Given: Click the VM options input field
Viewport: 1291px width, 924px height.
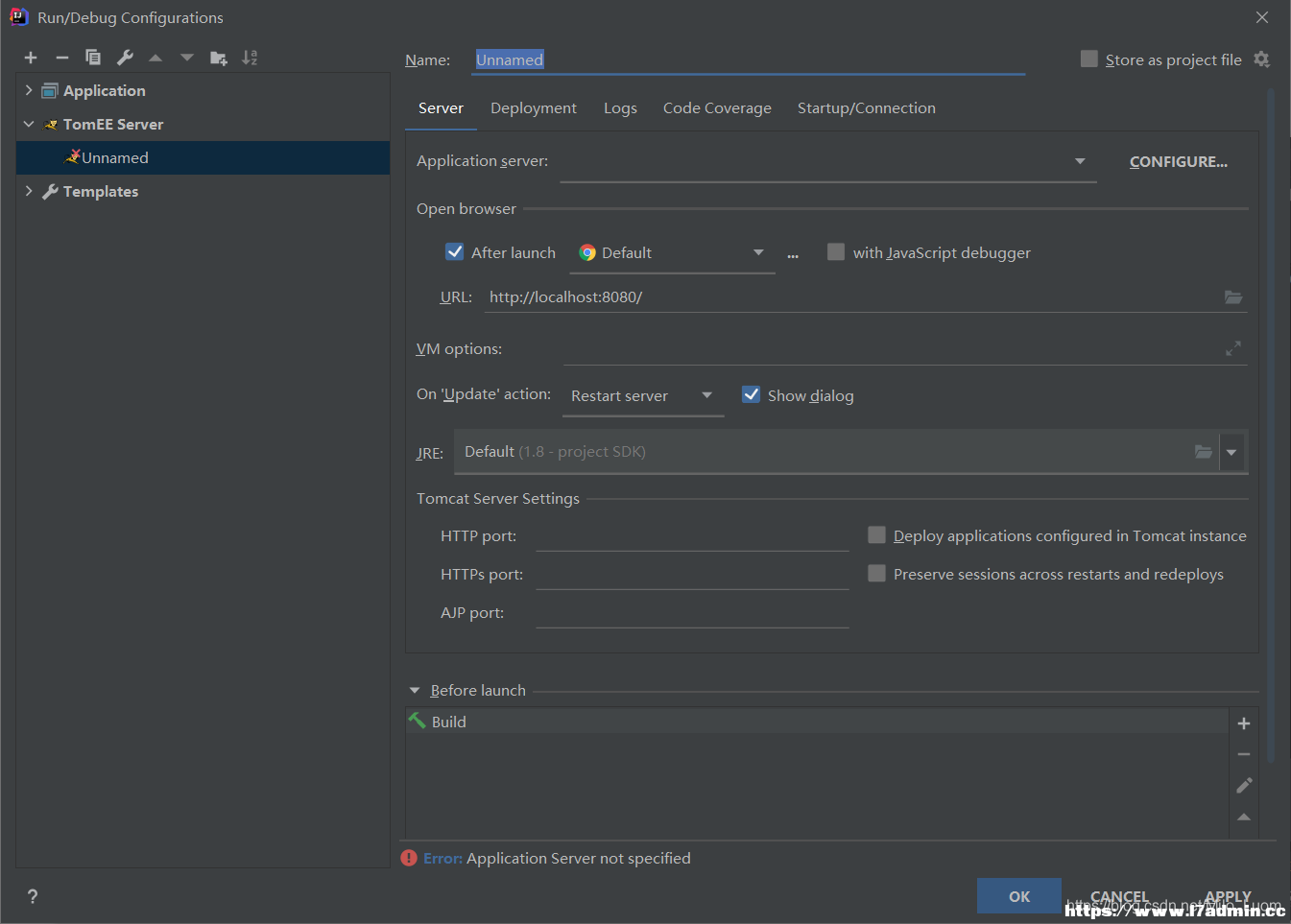Looking at the screenshot, I should tap(891, 348).
